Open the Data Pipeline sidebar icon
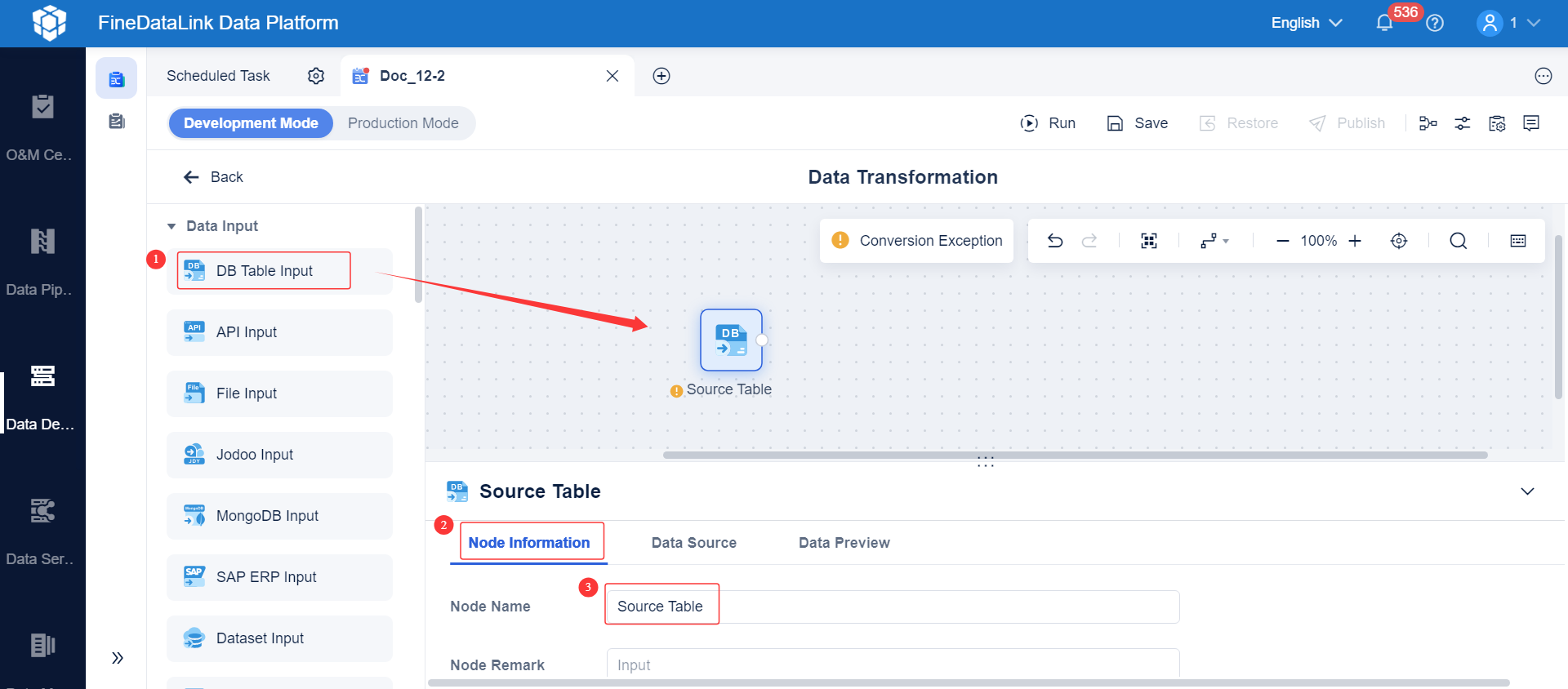This screenshot has height=689, width=1568. point(42,241)
